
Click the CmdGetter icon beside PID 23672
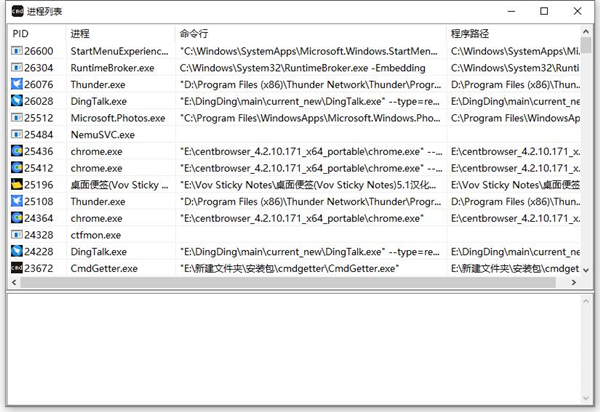(16, 268)
